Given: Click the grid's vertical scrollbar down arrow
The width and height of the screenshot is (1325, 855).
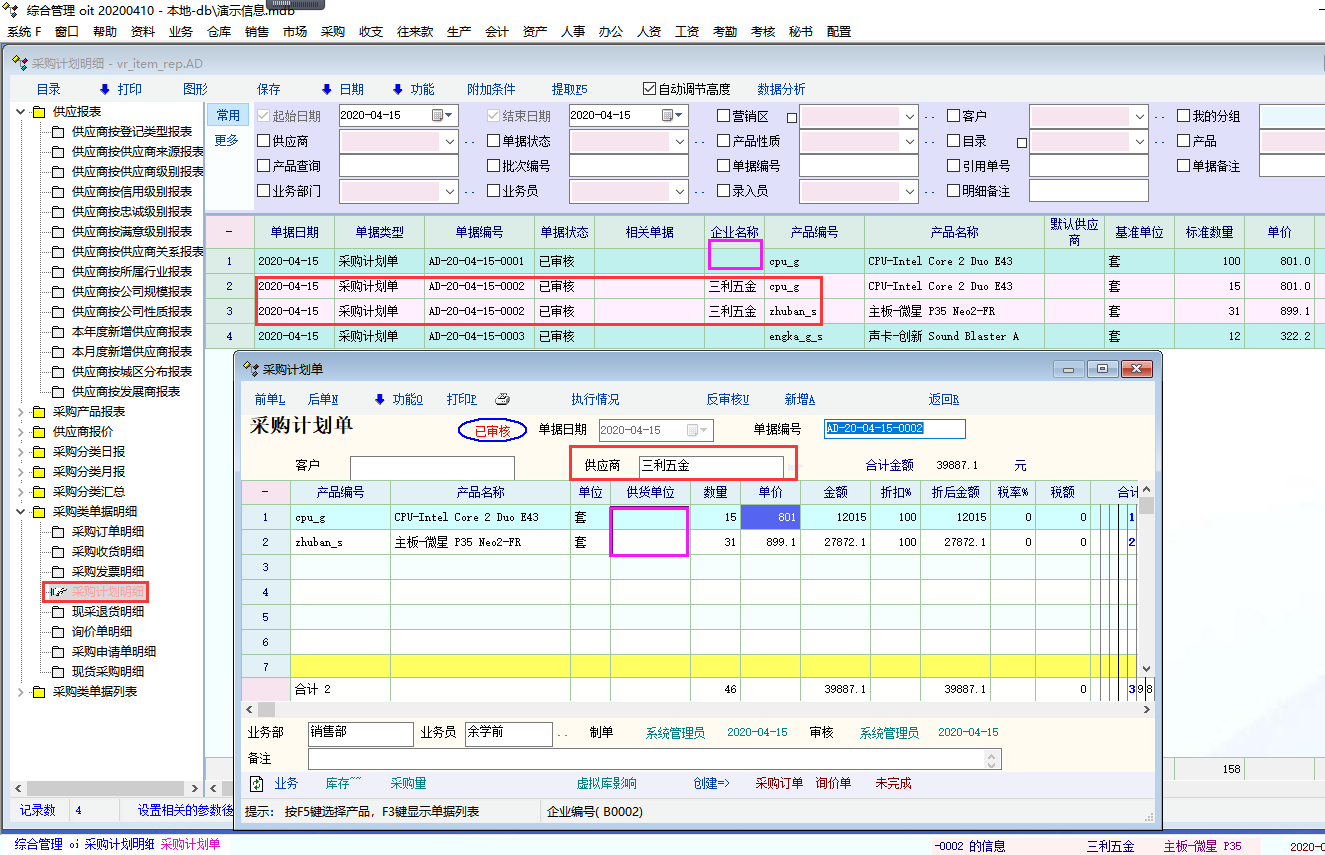Looking at the screenshot, I should pyautogui.click(x=1147, y=668).
